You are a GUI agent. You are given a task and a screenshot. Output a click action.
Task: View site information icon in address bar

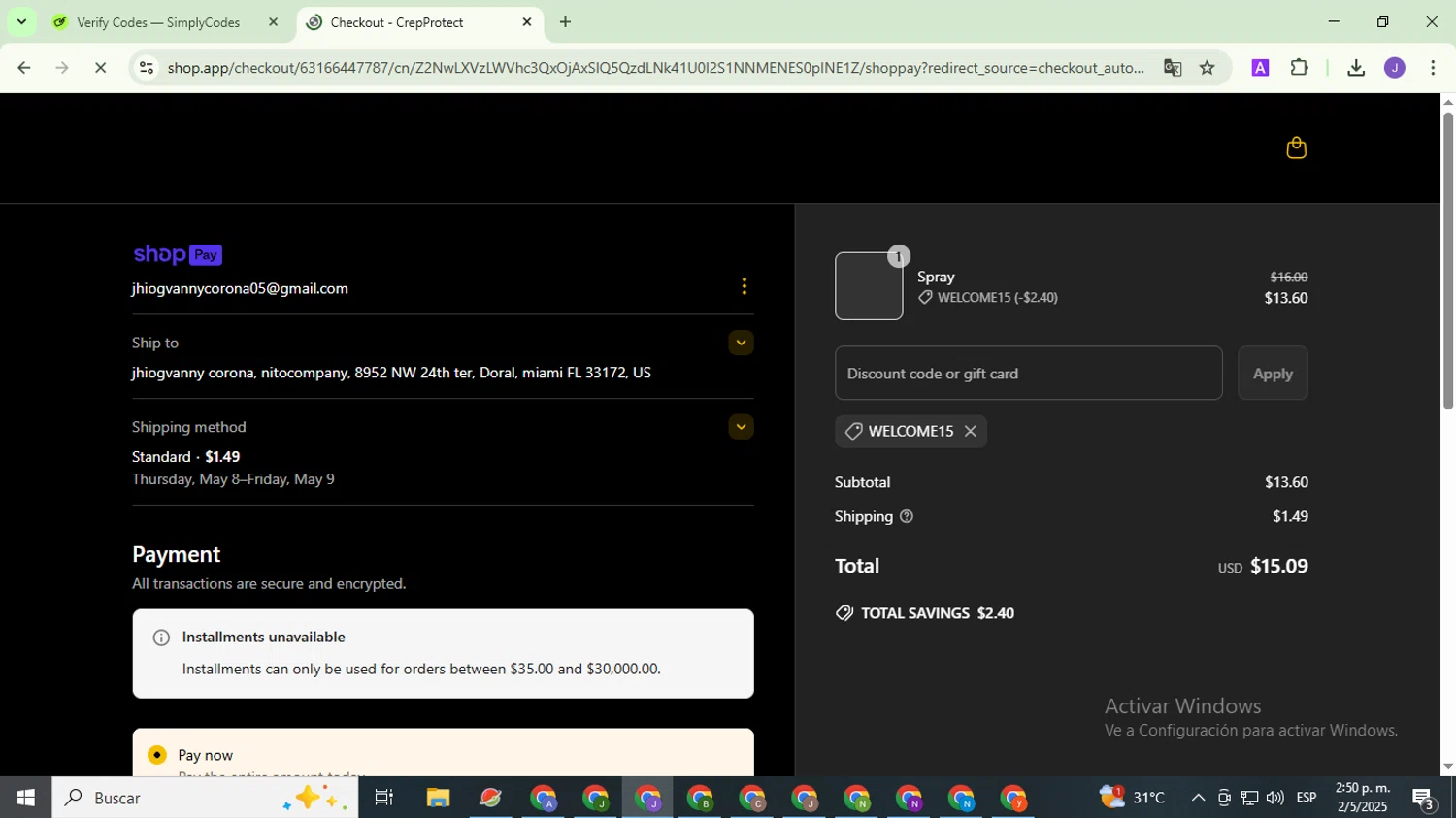pyautogui.click(x=147, y=68)
